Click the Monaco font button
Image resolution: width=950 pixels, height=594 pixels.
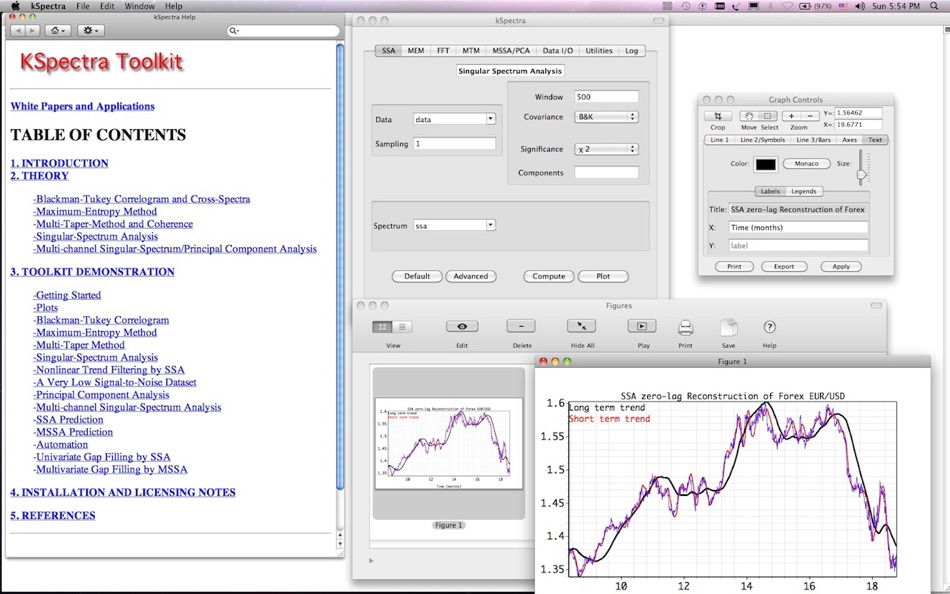(x=806, y=164)
